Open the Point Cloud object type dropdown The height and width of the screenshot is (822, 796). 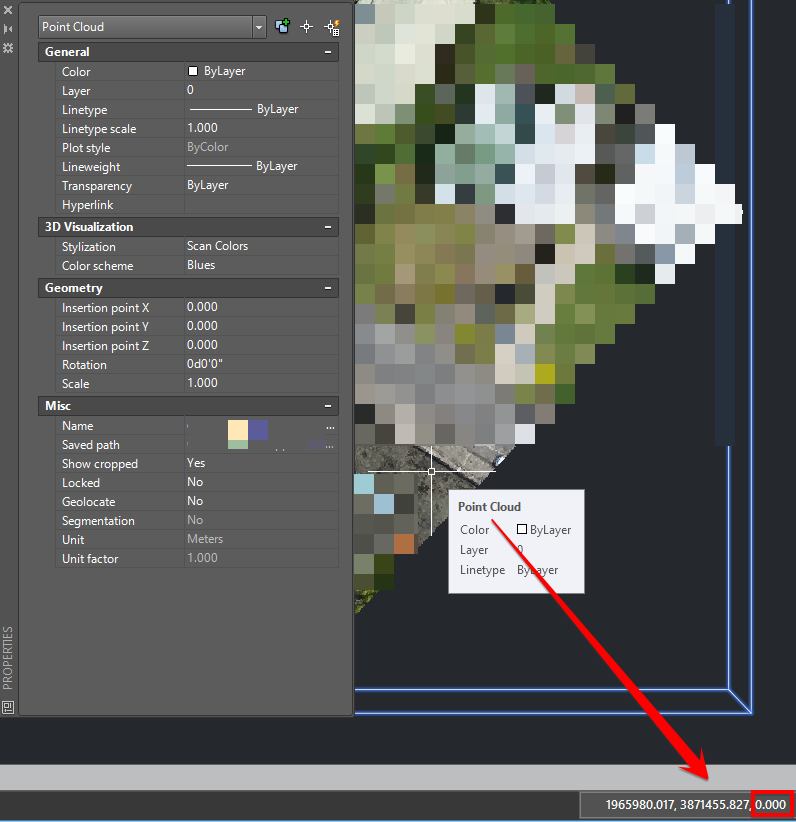coord(259,27)
